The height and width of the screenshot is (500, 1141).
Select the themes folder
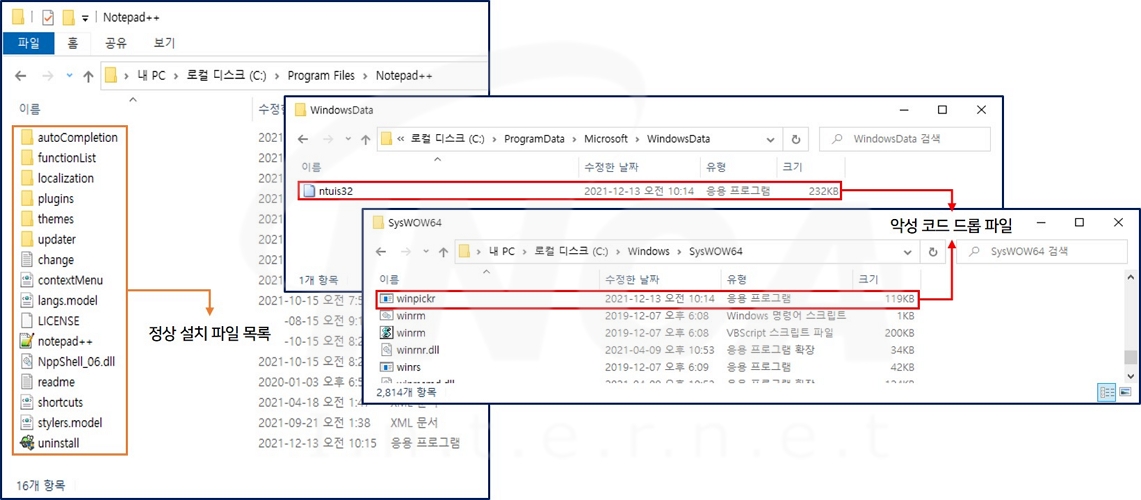tap(47, 218)
